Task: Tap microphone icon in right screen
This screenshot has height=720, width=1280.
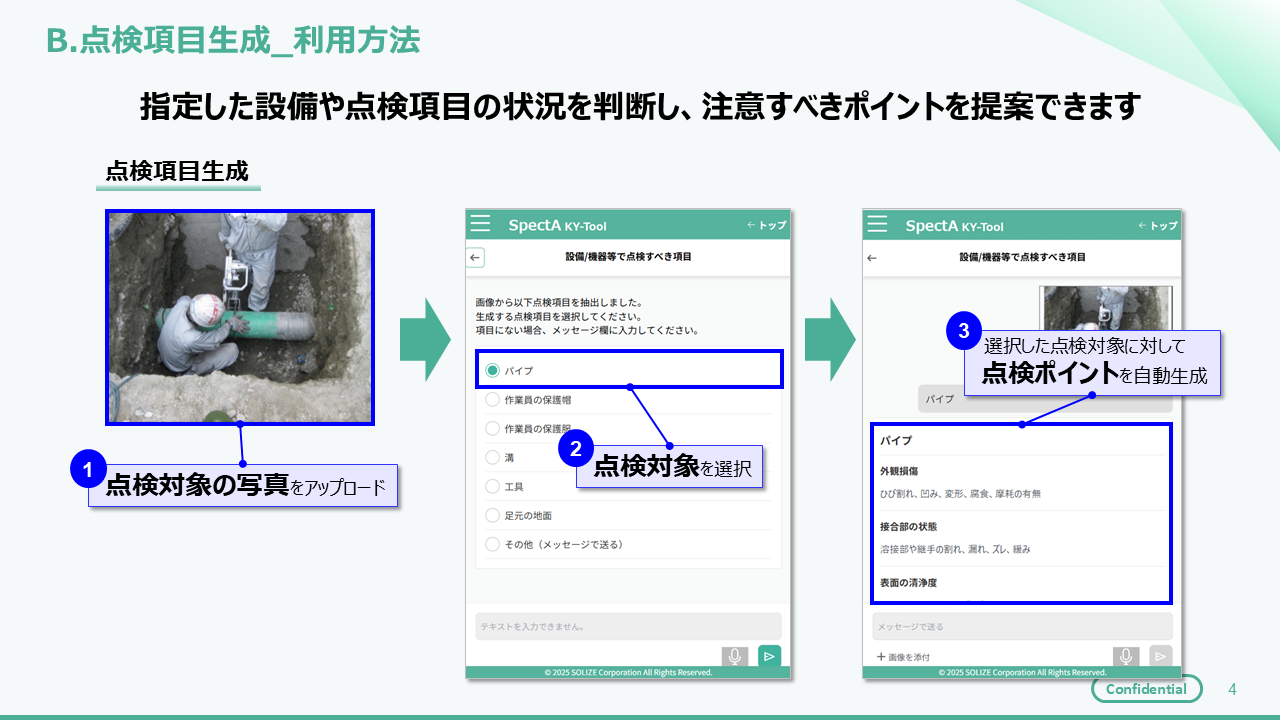Action: point(1126,656)
